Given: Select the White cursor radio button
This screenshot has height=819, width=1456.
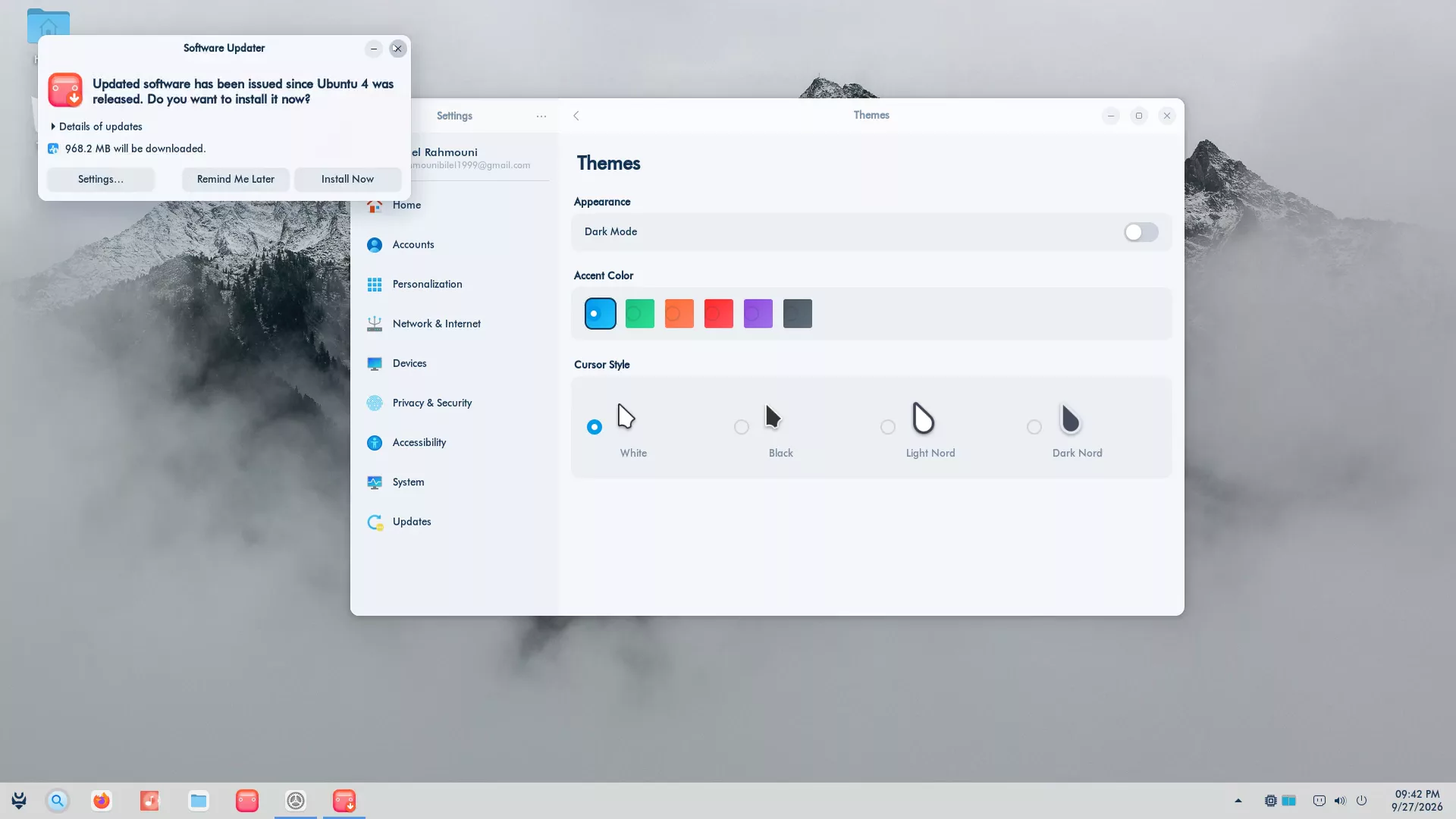Looking at the screenshot, I should point(595,427).
